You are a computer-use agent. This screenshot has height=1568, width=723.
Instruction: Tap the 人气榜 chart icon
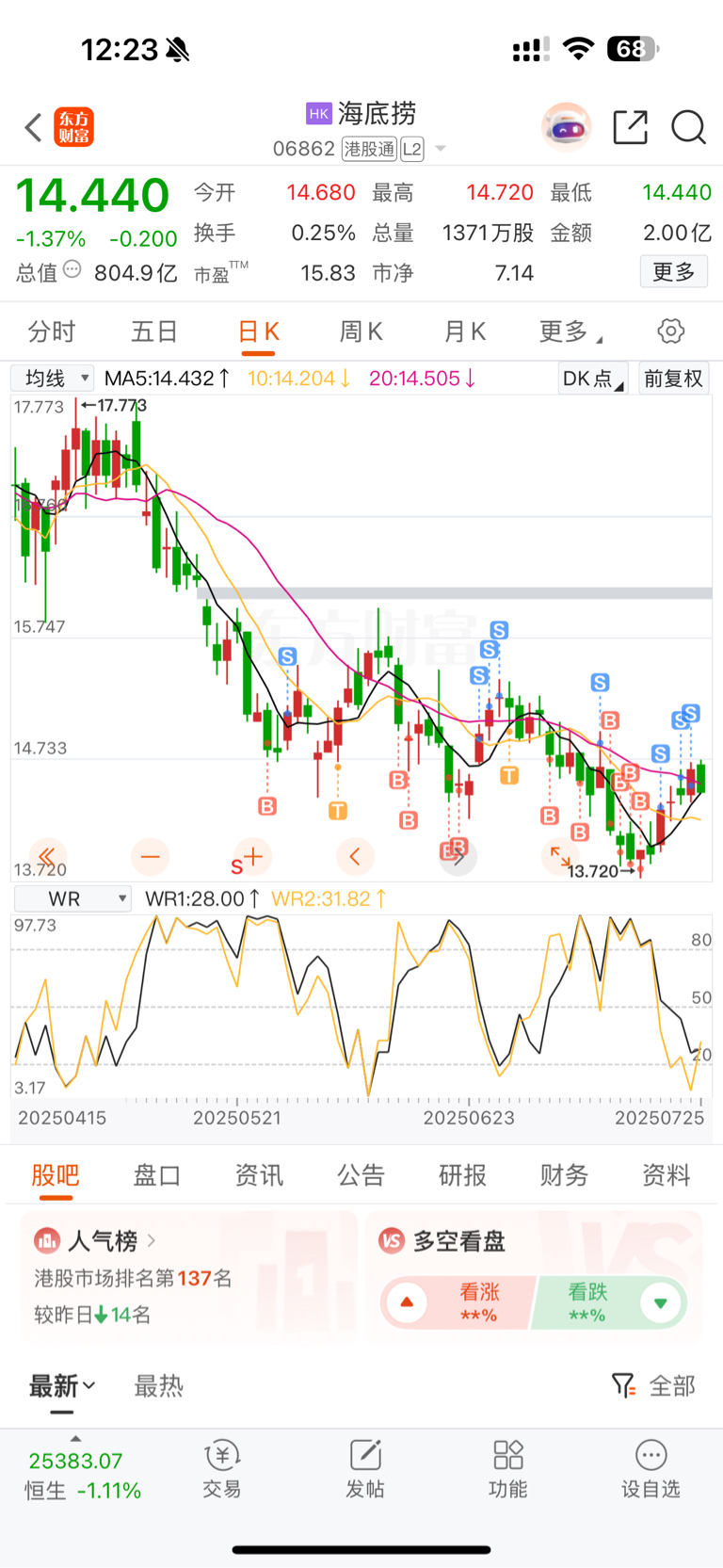(47, 1240)
